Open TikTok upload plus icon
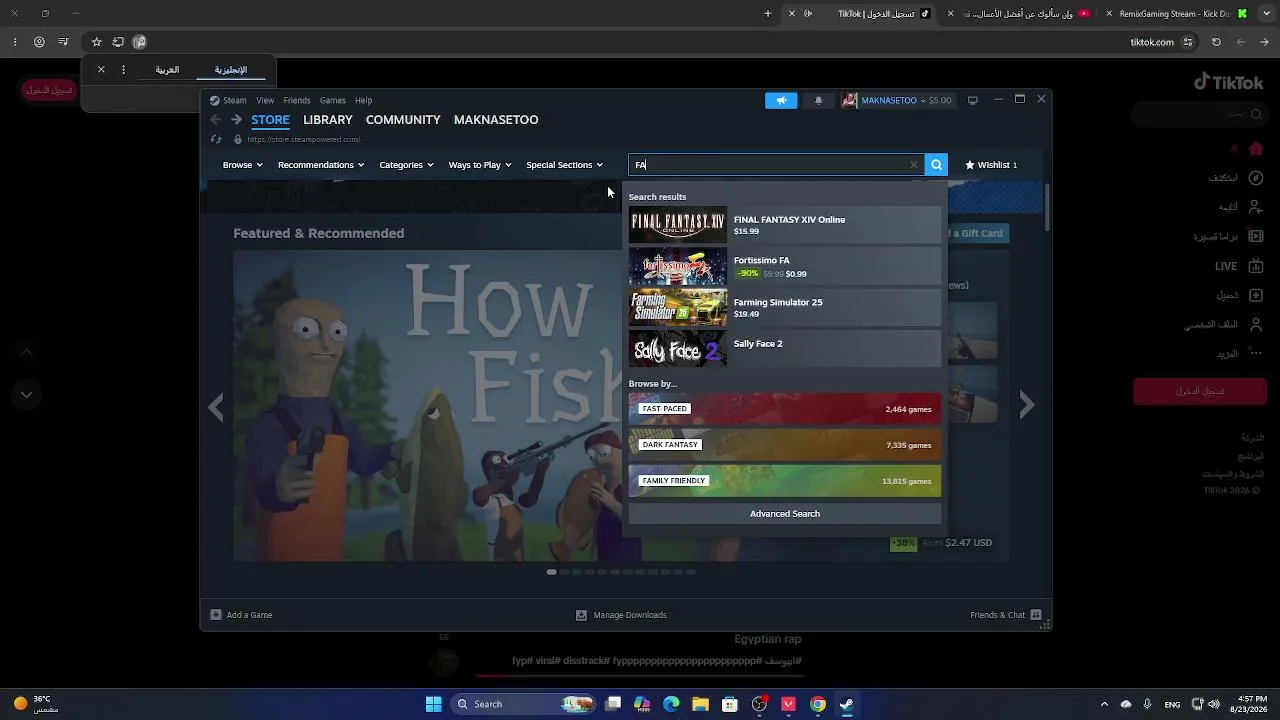Viewport: 1280px width, 720px height. pyautogui.click(x=1256, y=295)
